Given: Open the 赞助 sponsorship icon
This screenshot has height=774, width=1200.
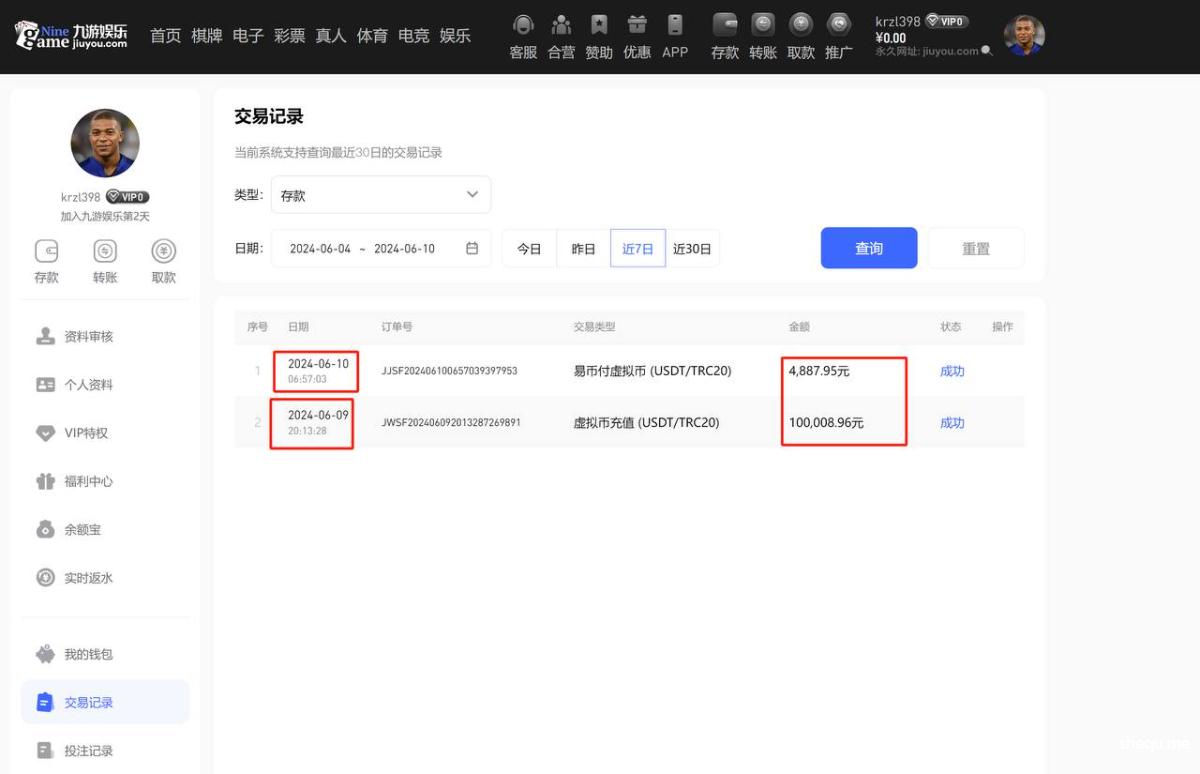Looking at the screenshot, I should pos(599,25).
